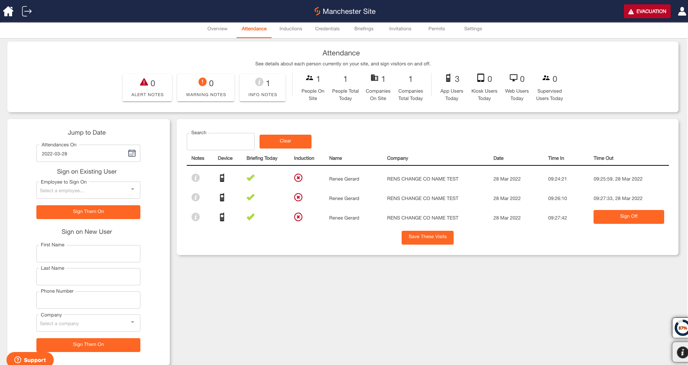
Task: Click the info note icon for 09:24:21 visit
Action: click(x=196, y=178)
